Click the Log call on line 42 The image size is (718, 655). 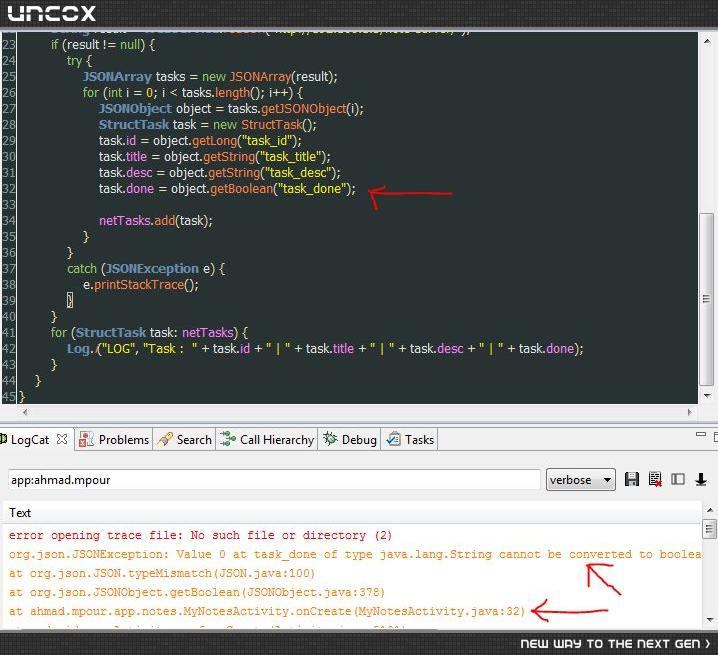[x=325, y=349]
